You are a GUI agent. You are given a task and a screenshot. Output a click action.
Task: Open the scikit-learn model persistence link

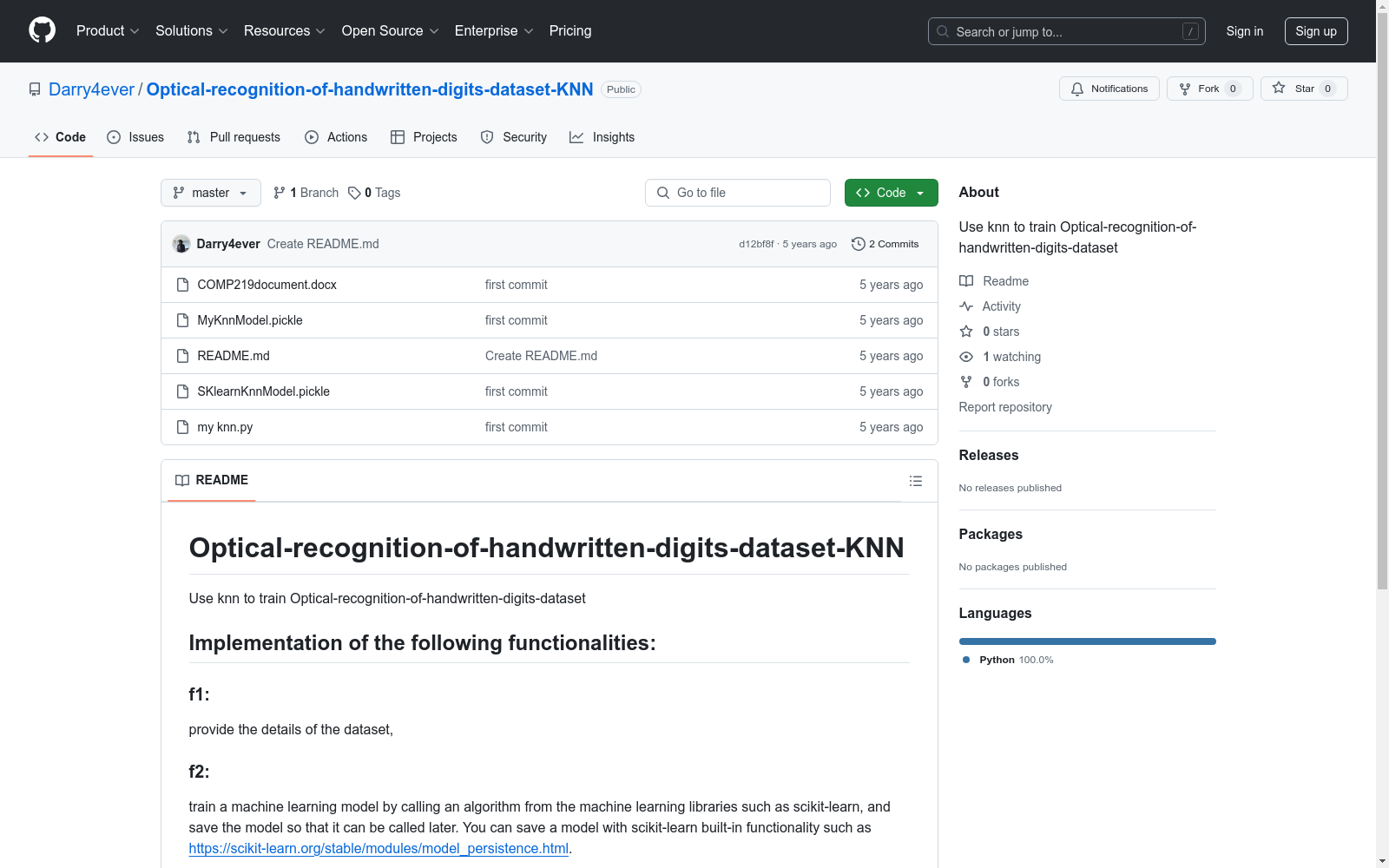(x=379, y=848)
